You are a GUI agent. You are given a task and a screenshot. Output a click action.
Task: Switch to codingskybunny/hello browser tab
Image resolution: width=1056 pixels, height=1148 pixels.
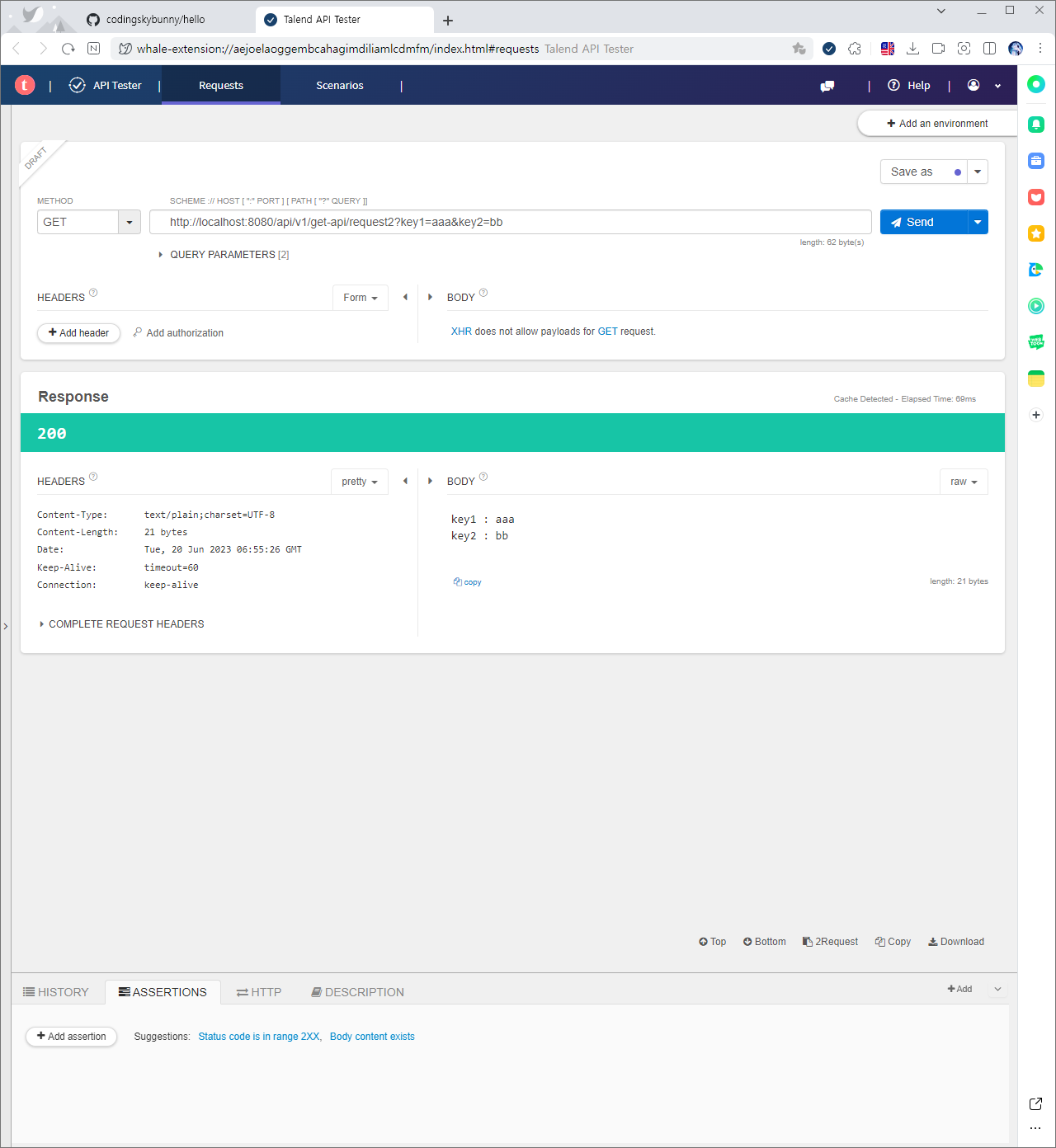[155, 20]
